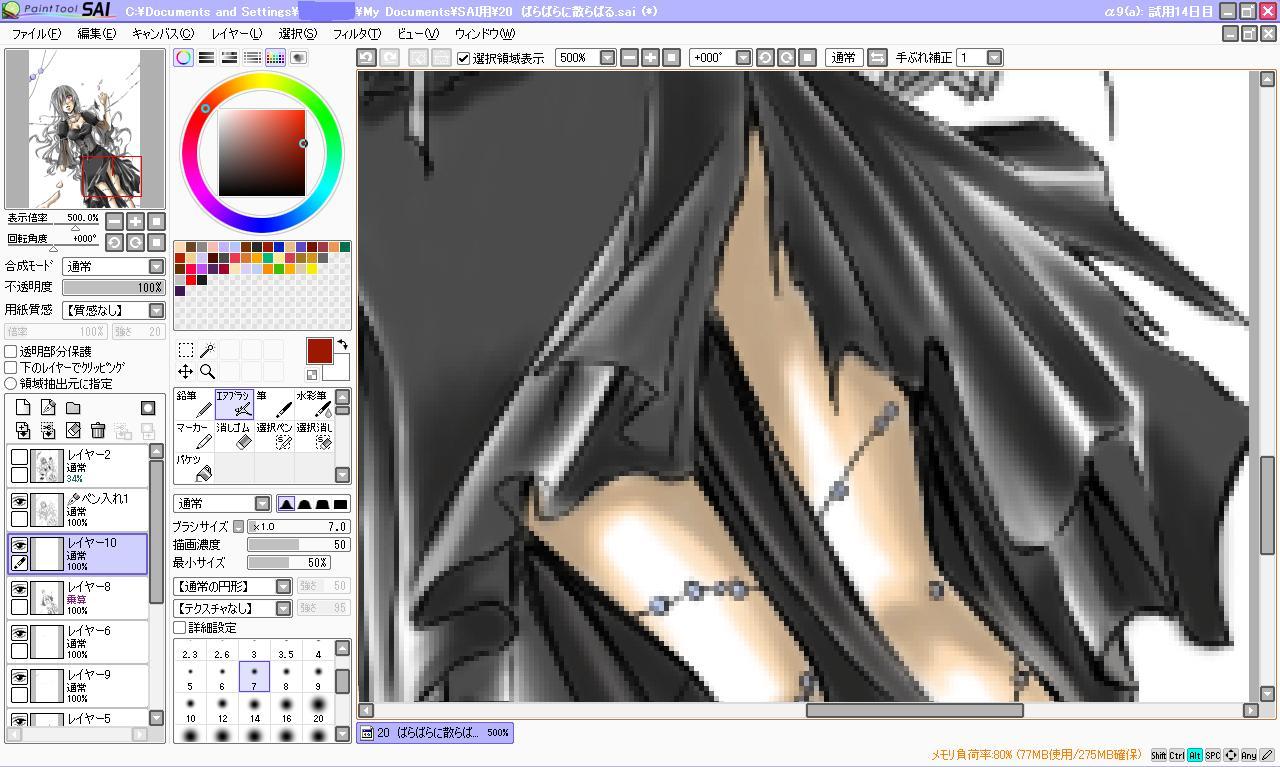The image size is (1280, 767).
Task: Select the レイヤー8 layer row
Action: tap(79, 598)
